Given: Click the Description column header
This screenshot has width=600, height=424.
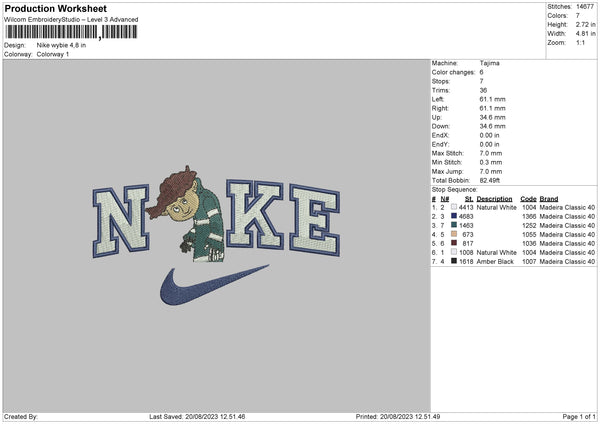Looking at the screenshot, I should pos(494,199).
